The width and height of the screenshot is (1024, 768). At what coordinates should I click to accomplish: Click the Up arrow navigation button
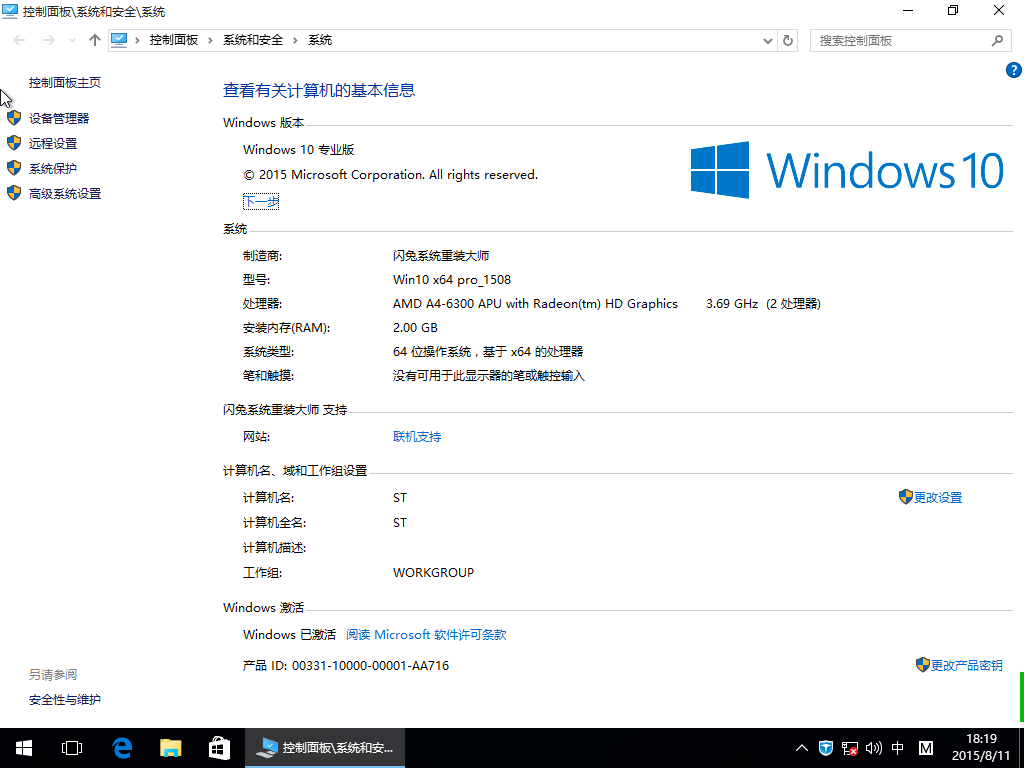[95, 40]
